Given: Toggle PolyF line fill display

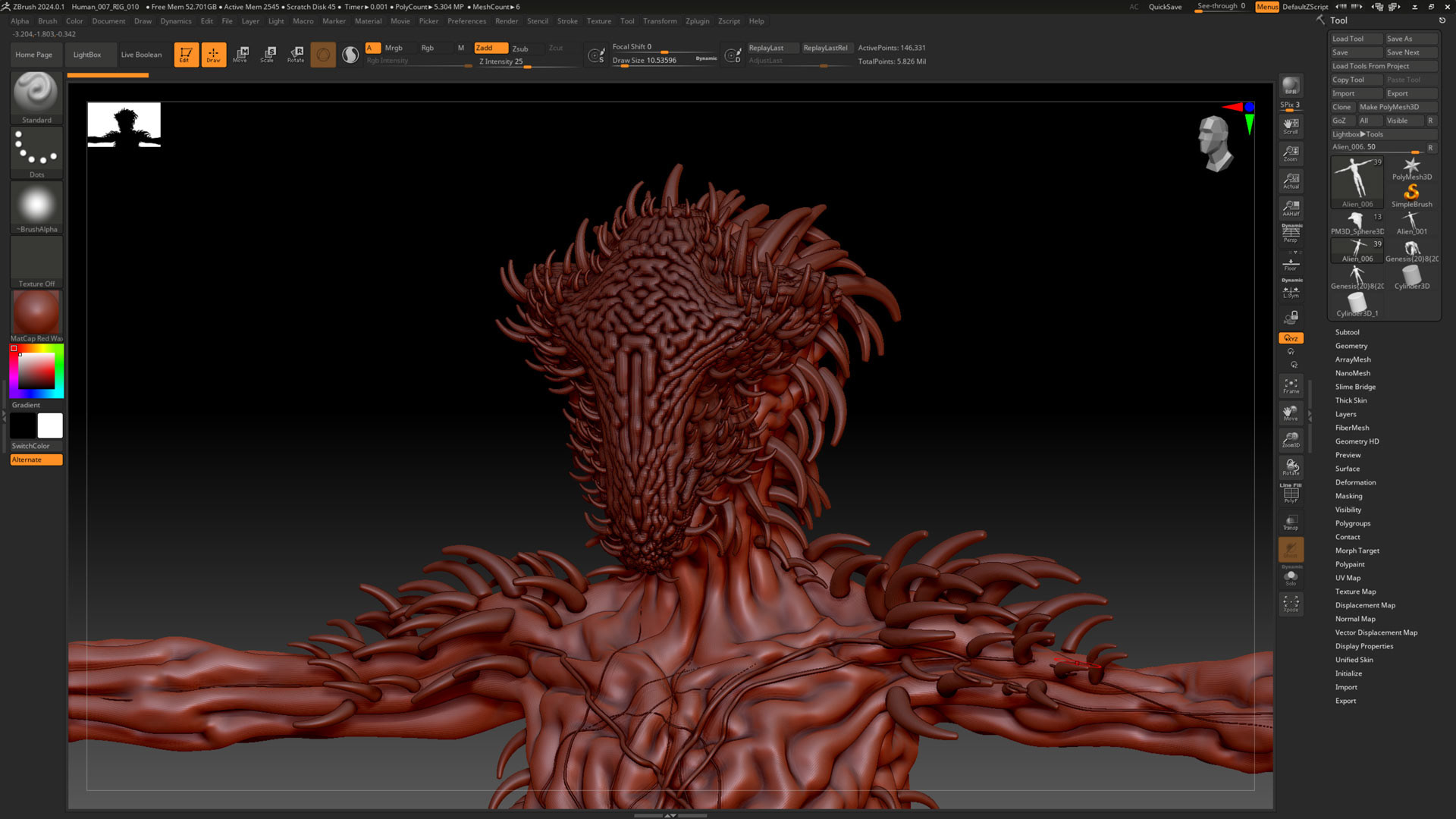Looking at the screenshot, I should pyautogui.click(x=1290, y=494).
